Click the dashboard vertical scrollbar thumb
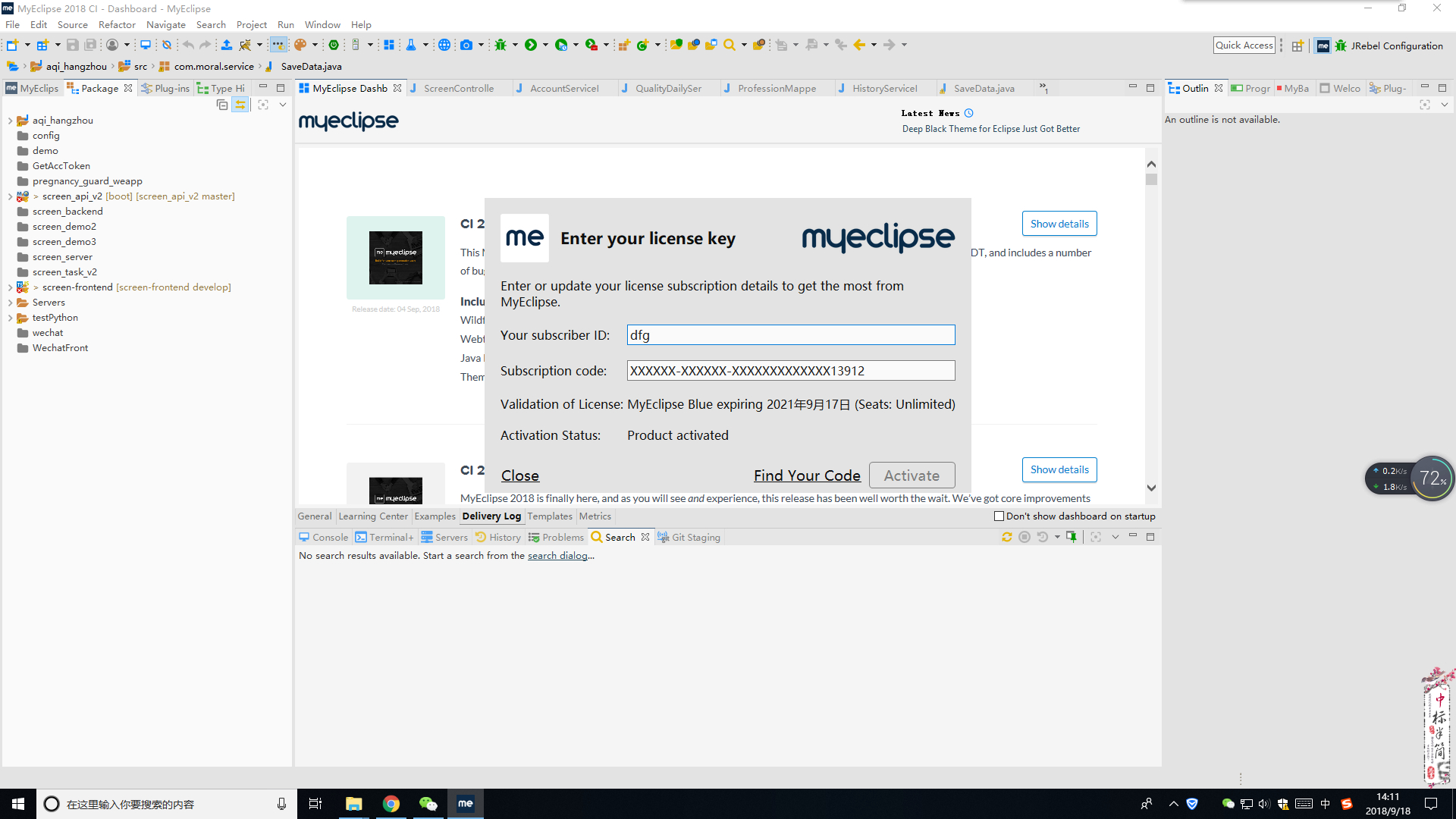 coord(1151,180)
